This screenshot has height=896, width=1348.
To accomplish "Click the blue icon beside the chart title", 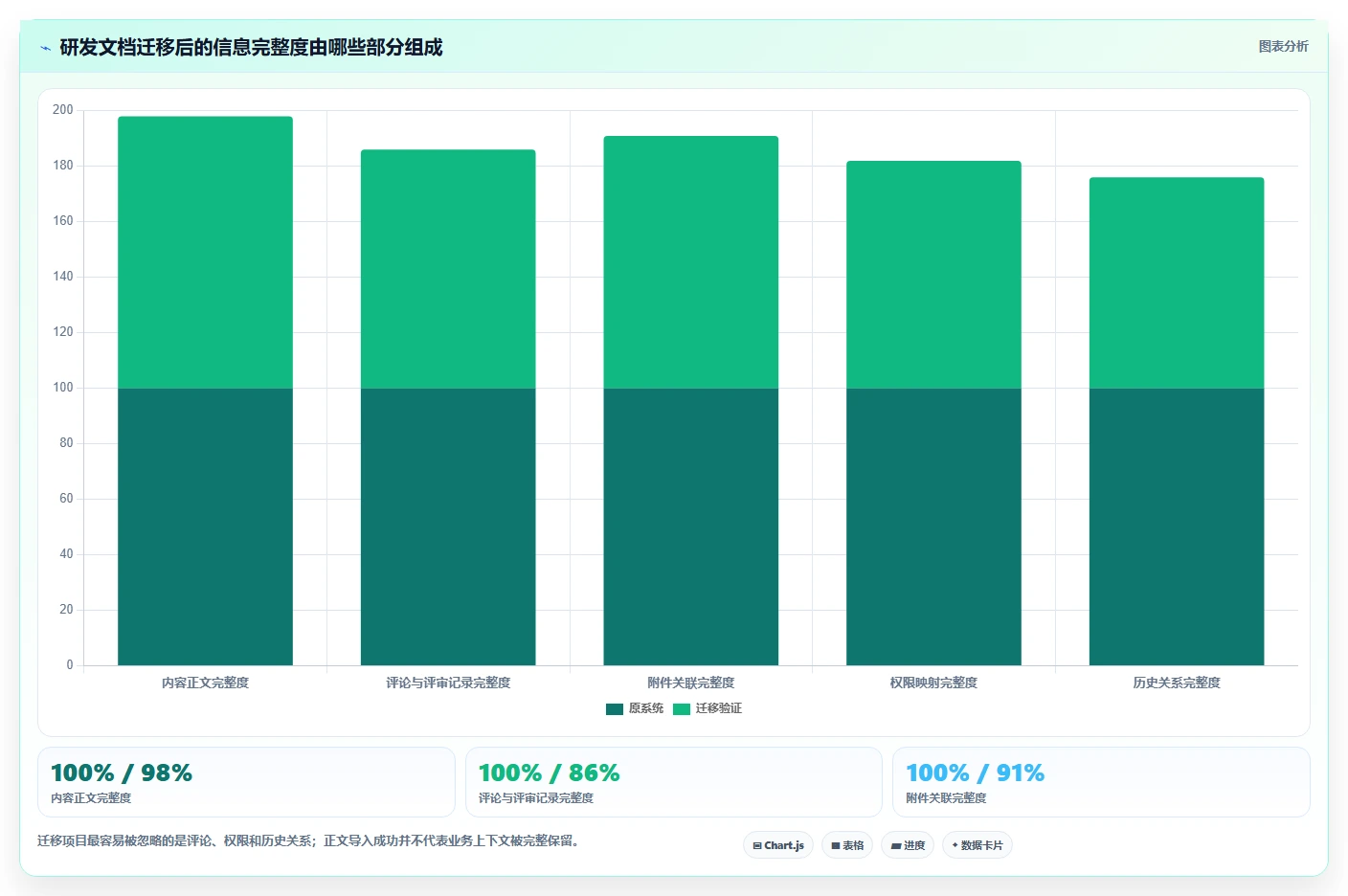I will click(45, 48).
